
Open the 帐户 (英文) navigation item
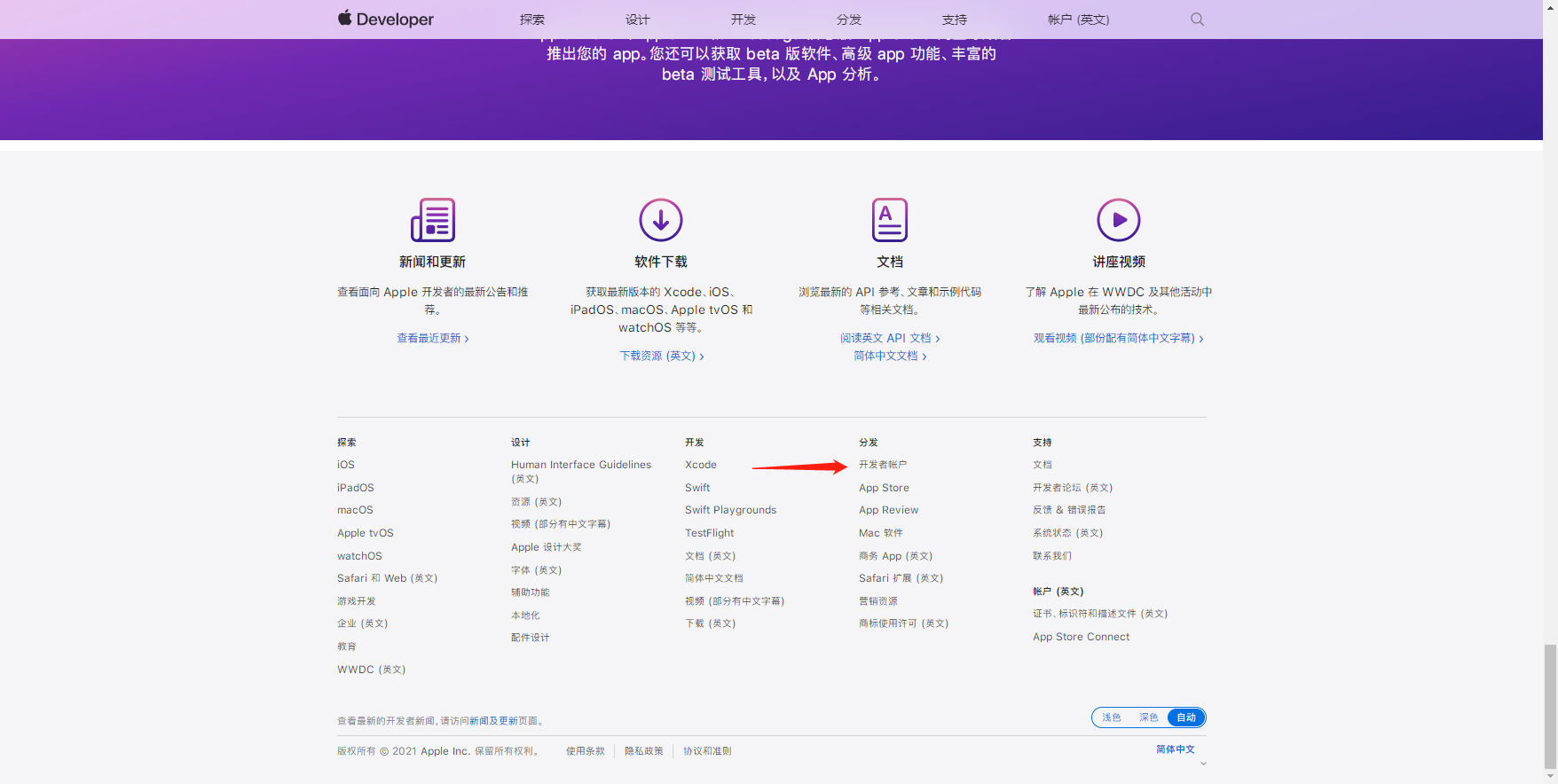pyautogui.click(x=1079, y=20)
